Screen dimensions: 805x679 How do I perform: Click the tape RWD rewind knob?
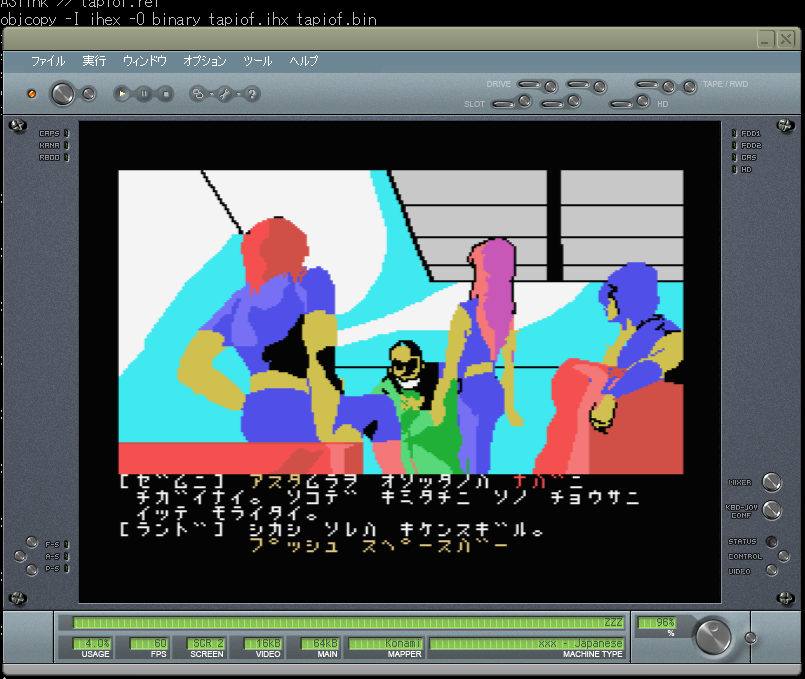click(x=690, y=87)
